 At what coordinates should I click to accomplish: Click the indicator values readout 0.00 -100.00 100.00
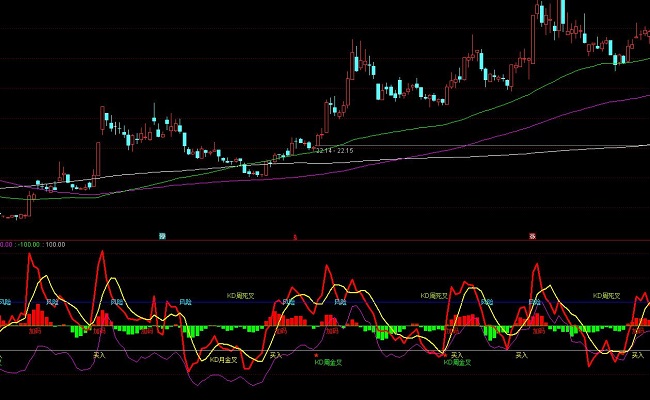click(33, 244)
